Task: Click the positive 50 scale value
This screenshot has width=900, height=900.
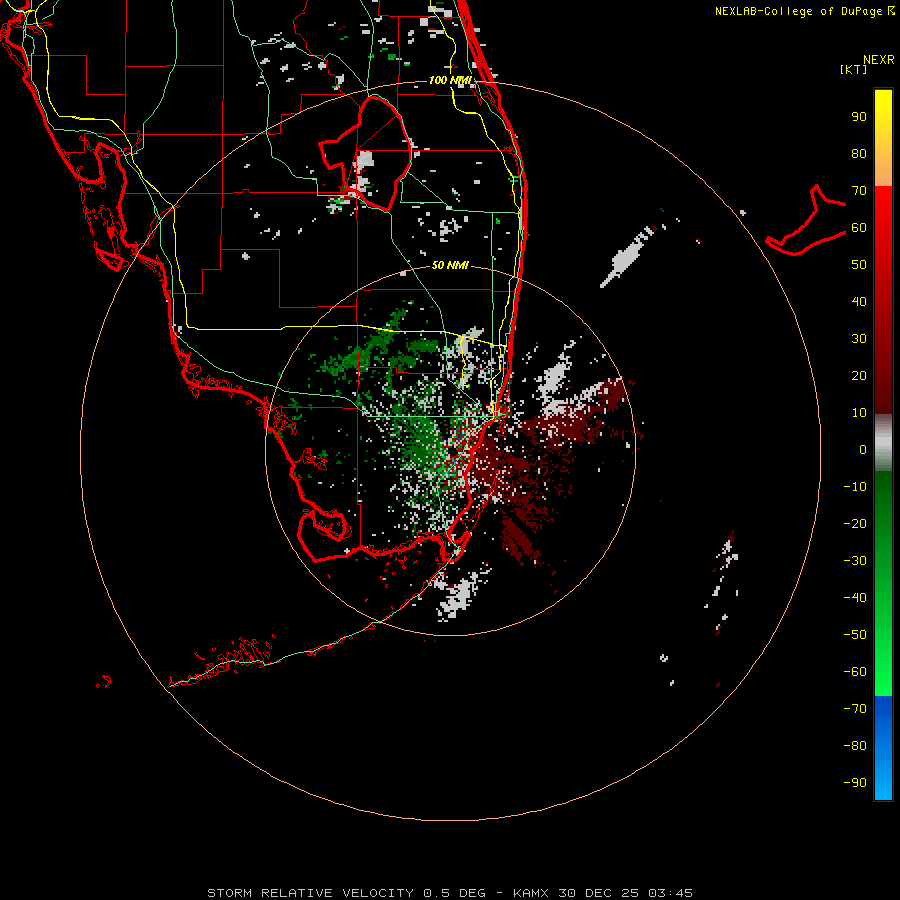Action: click(859, 265)
